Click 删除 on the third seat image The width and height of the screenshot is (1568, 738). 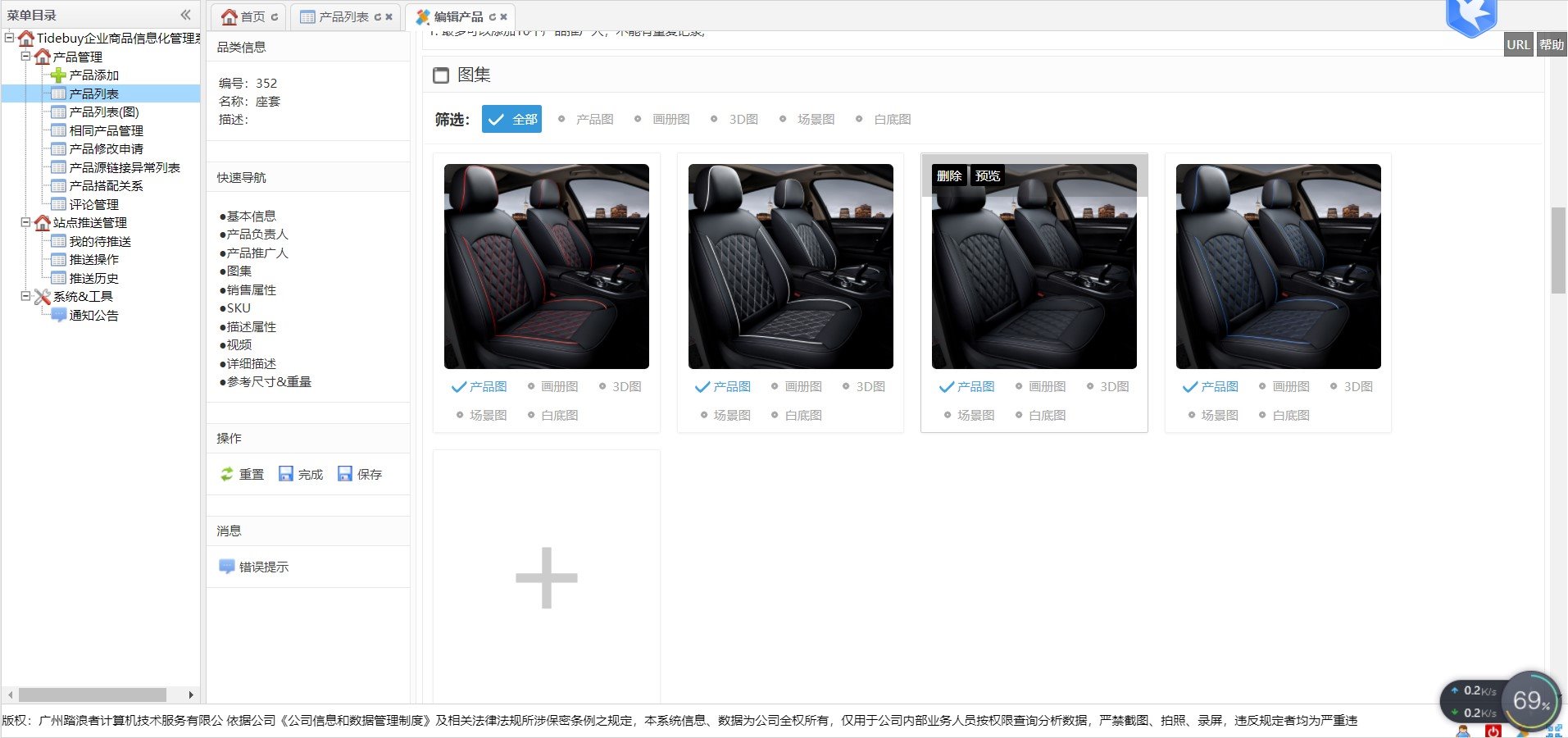click(x=948, y=175)
